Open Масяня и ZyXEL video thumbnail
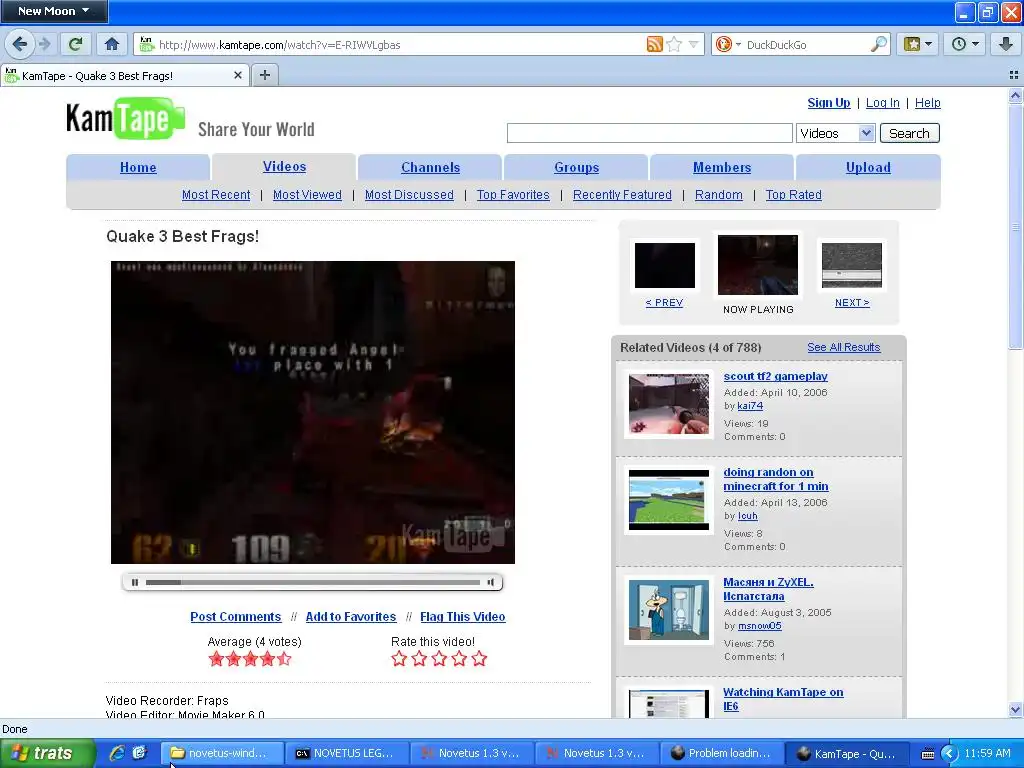The width and height of the screenshot is (1024, 768). pyautogui.click(x=669, y=610)
